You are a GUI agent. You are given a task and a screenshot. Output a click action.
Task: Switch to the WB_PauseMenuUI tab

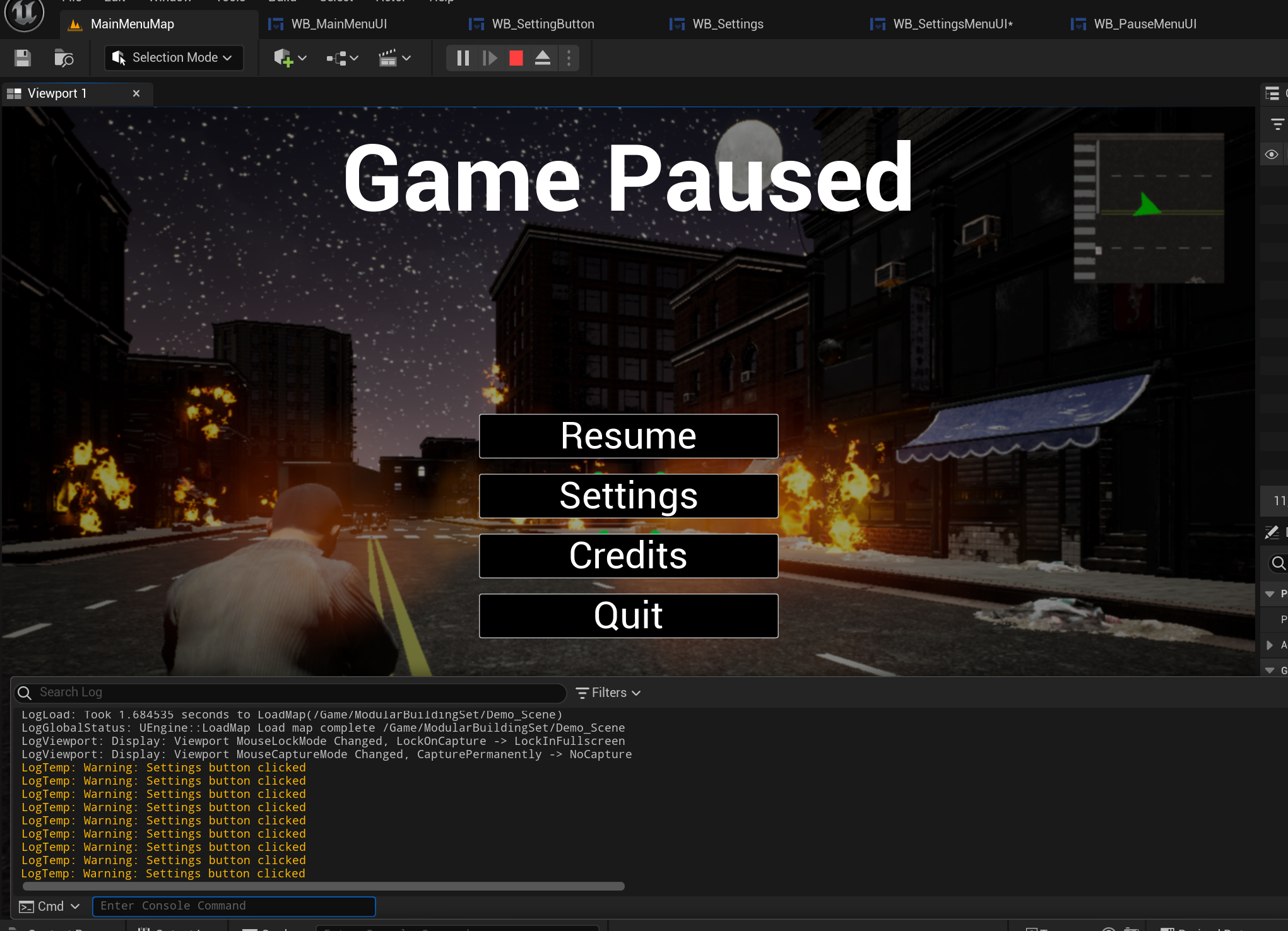click(1145, 24)
